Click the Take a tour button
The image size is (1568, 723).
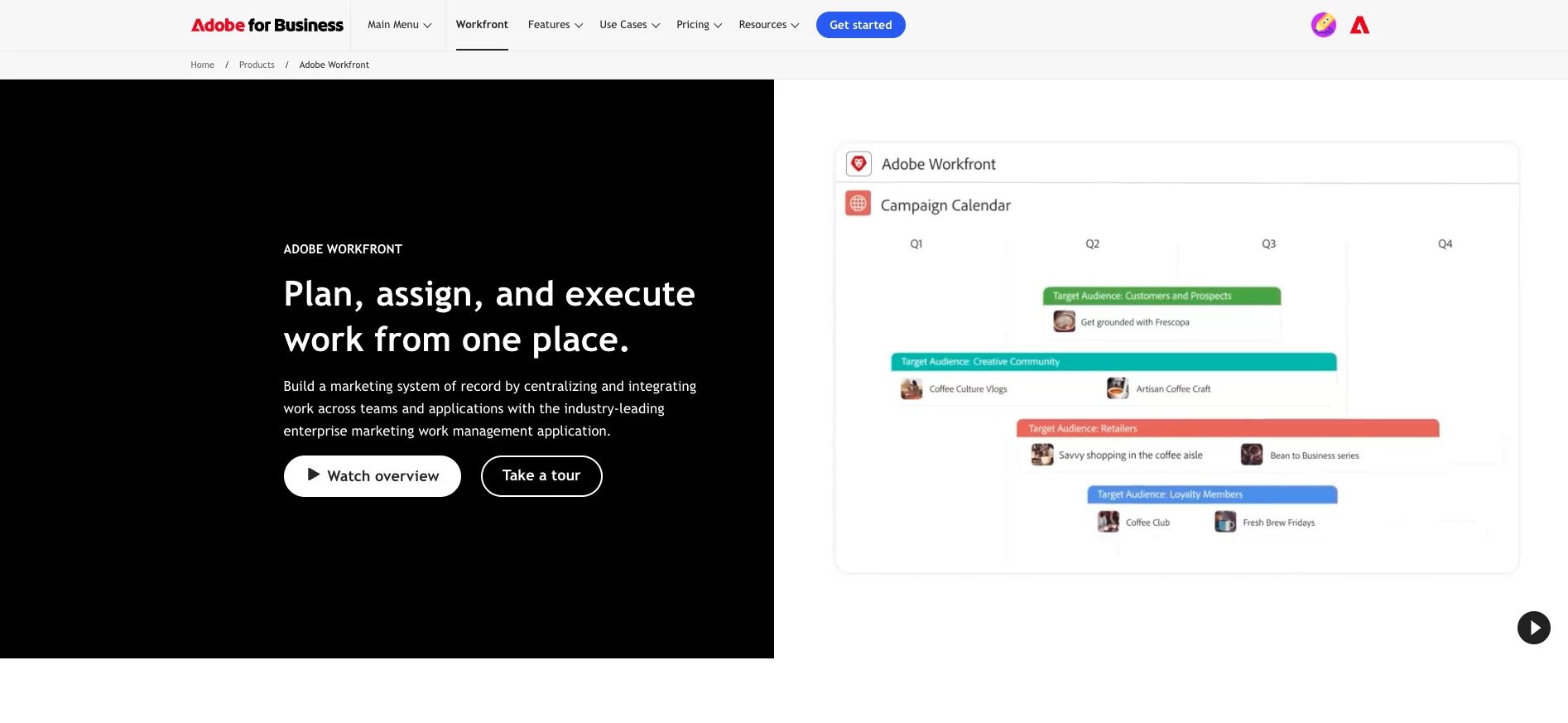coord(541,476)
